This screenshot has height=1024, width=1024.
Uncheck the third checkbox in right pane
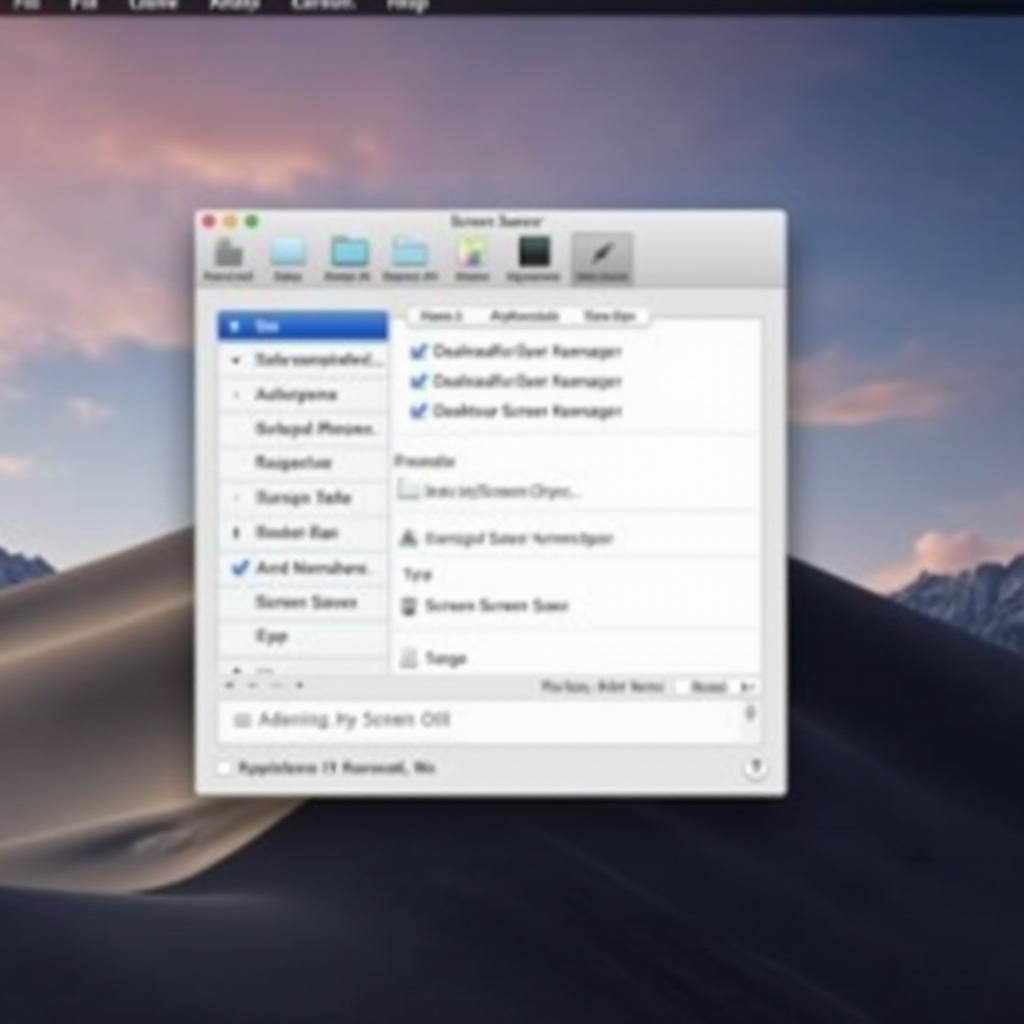click(x=419, y=411)
